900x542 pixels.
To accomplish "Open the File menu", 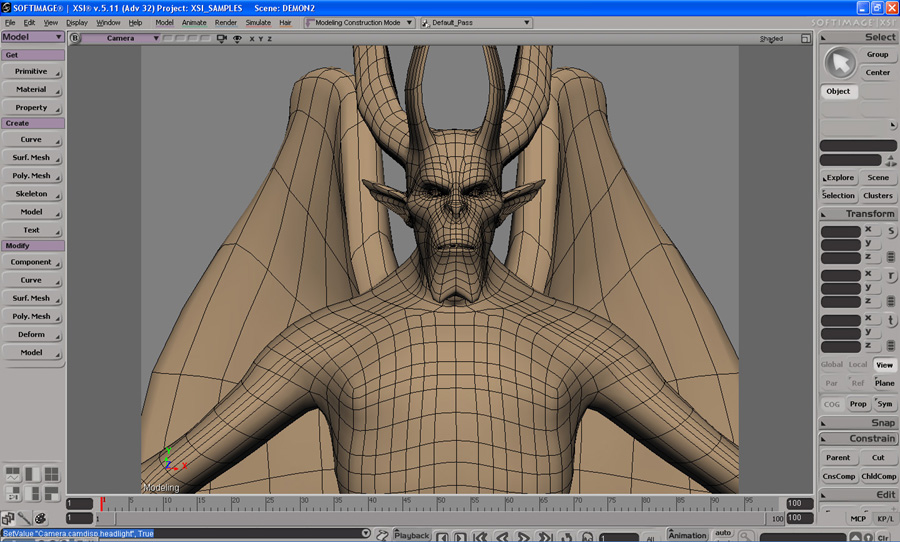I will click(10, 23).
